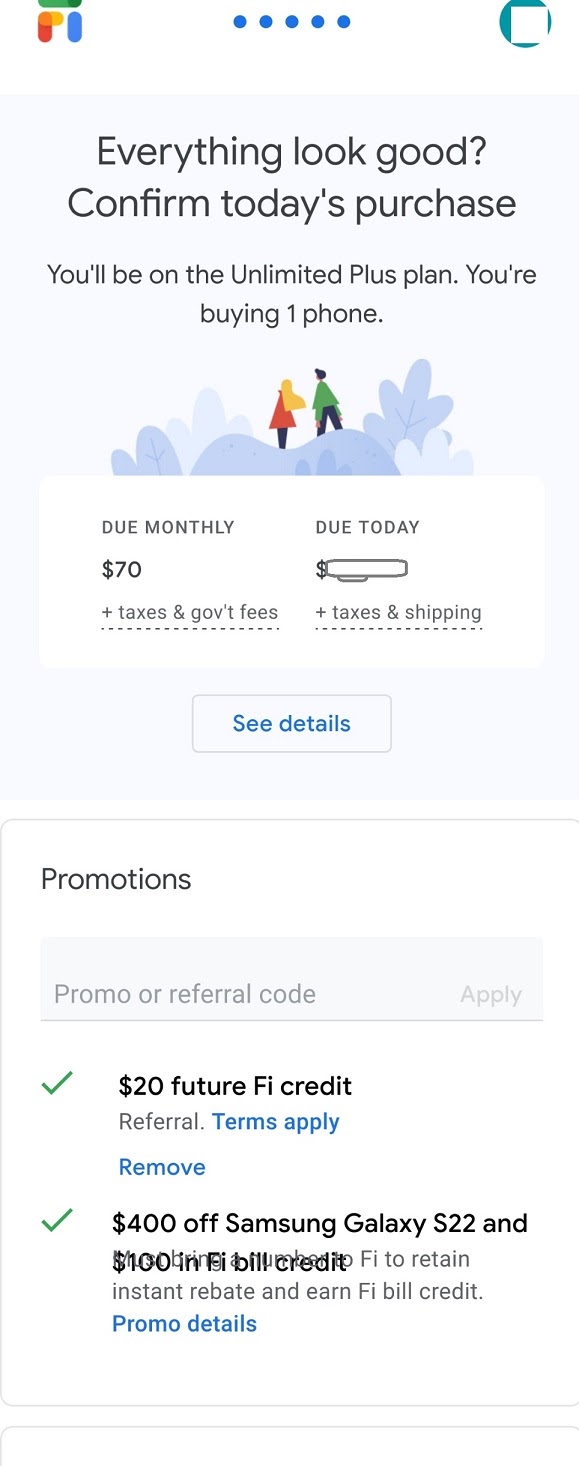This screenshot has height=1466, width=579.
Task: Open the profile avatar menu
Action: pos(524,22)
